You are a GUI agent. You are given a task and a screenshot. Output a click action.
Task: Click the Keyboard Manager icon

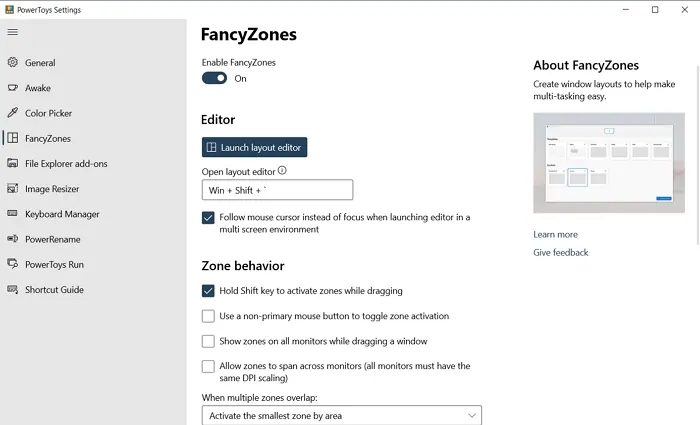12,213
